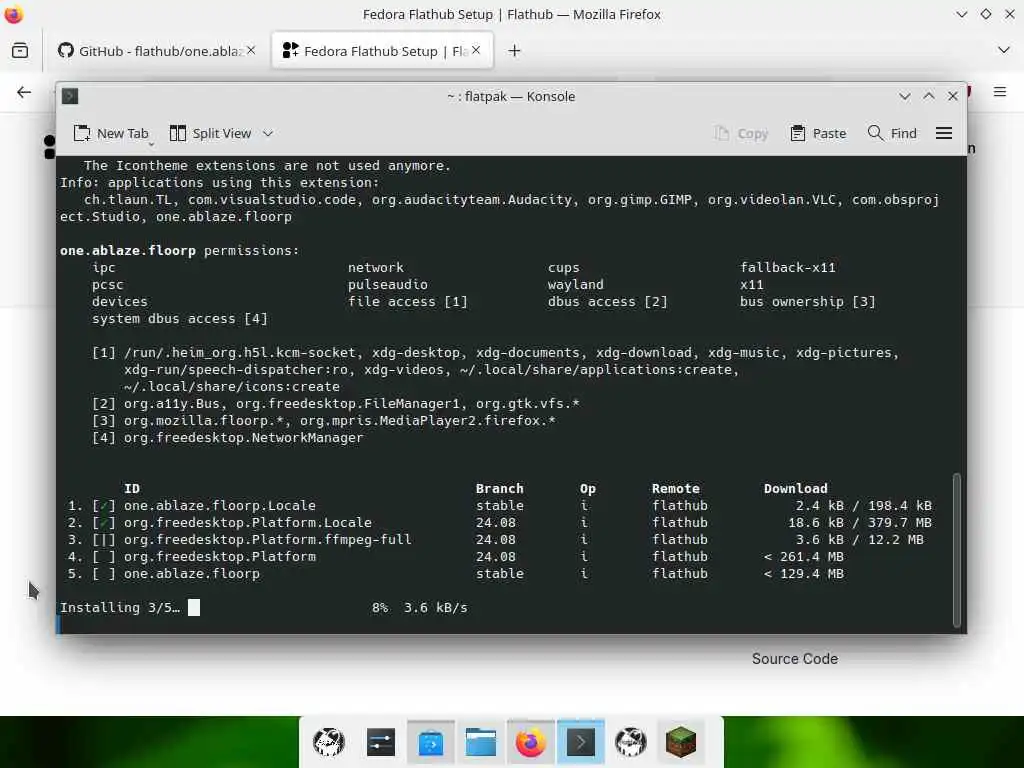Open Dolphin file manager from dock
Viewport: 1024px width, 768px height.
tap(481, 743)
